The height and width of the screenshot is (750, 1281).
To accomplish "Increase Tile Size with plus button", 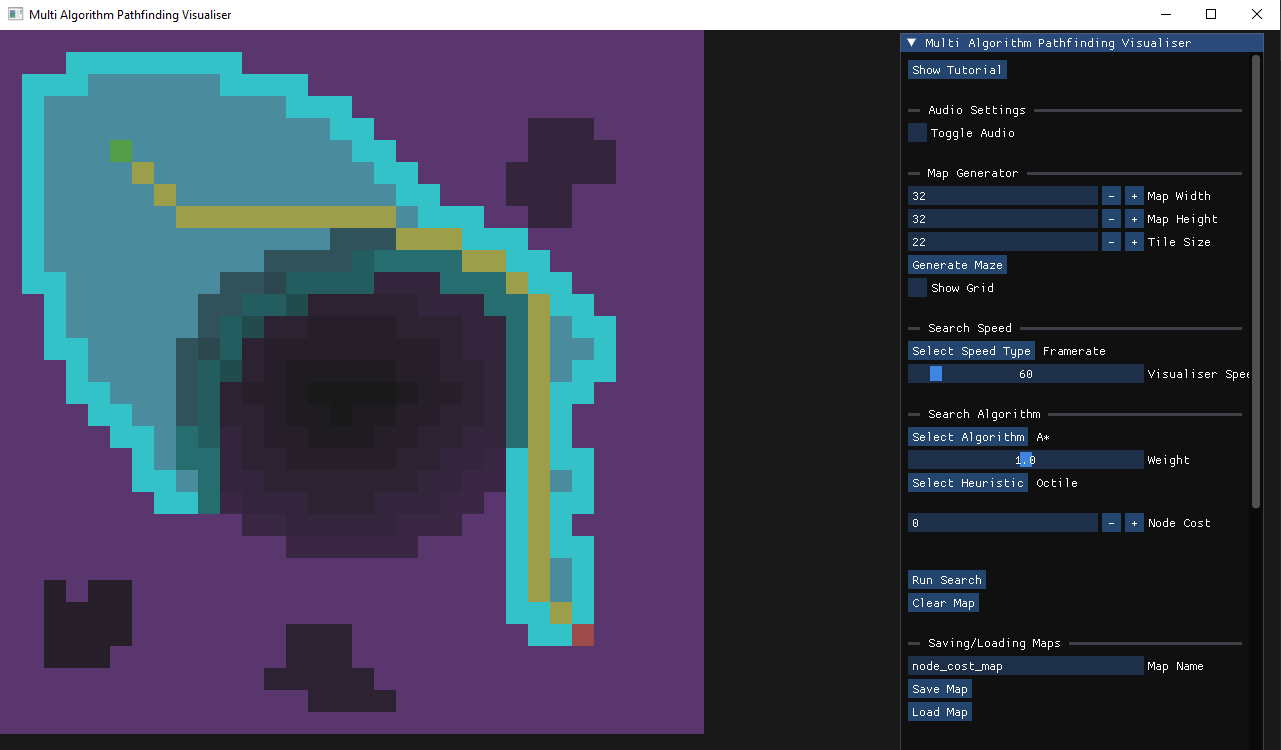I will coord(1134,242).
